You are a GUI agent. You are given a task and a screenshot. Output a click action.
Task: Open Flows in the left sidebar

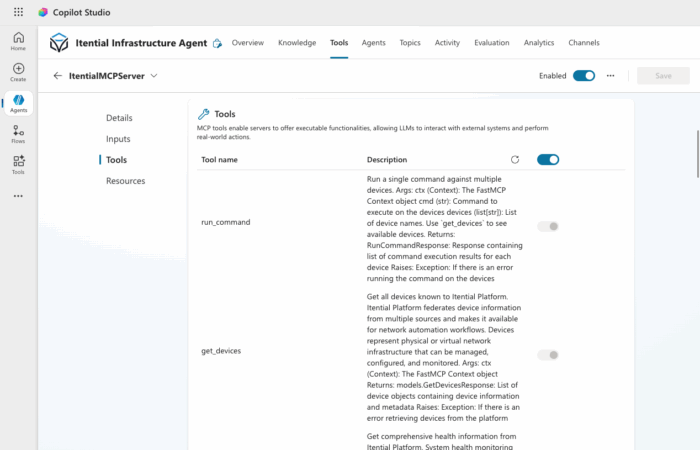click(x=18, y=134)
